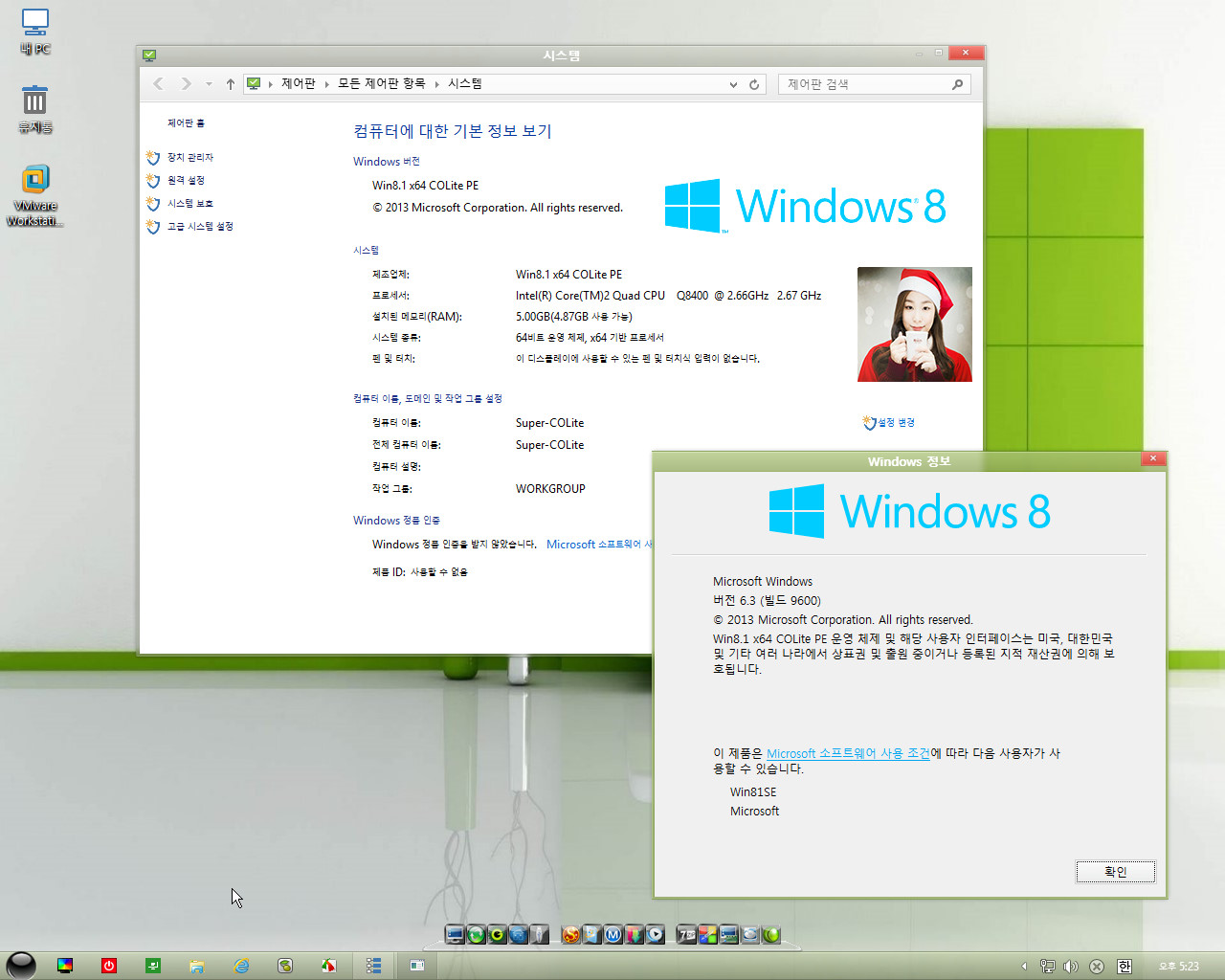Launch 7-Zip from the dock

pos(686,935)
